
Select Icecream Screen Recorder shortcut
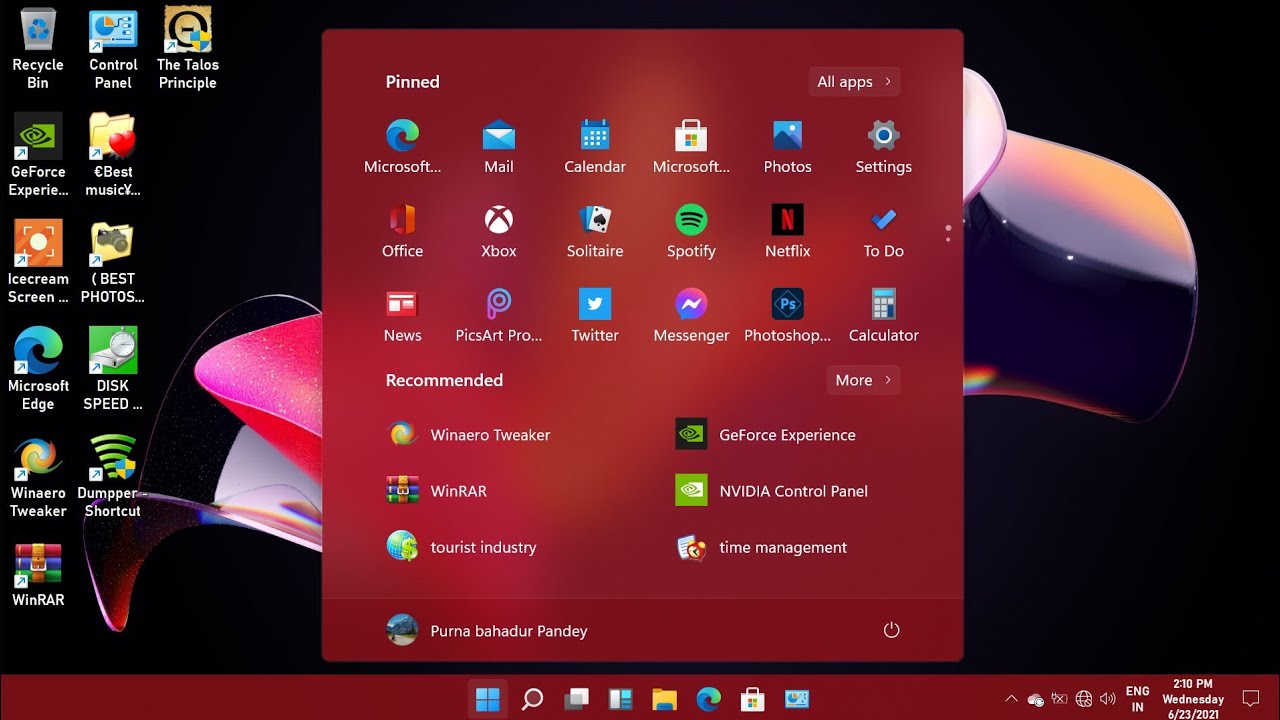coord(38,262)
